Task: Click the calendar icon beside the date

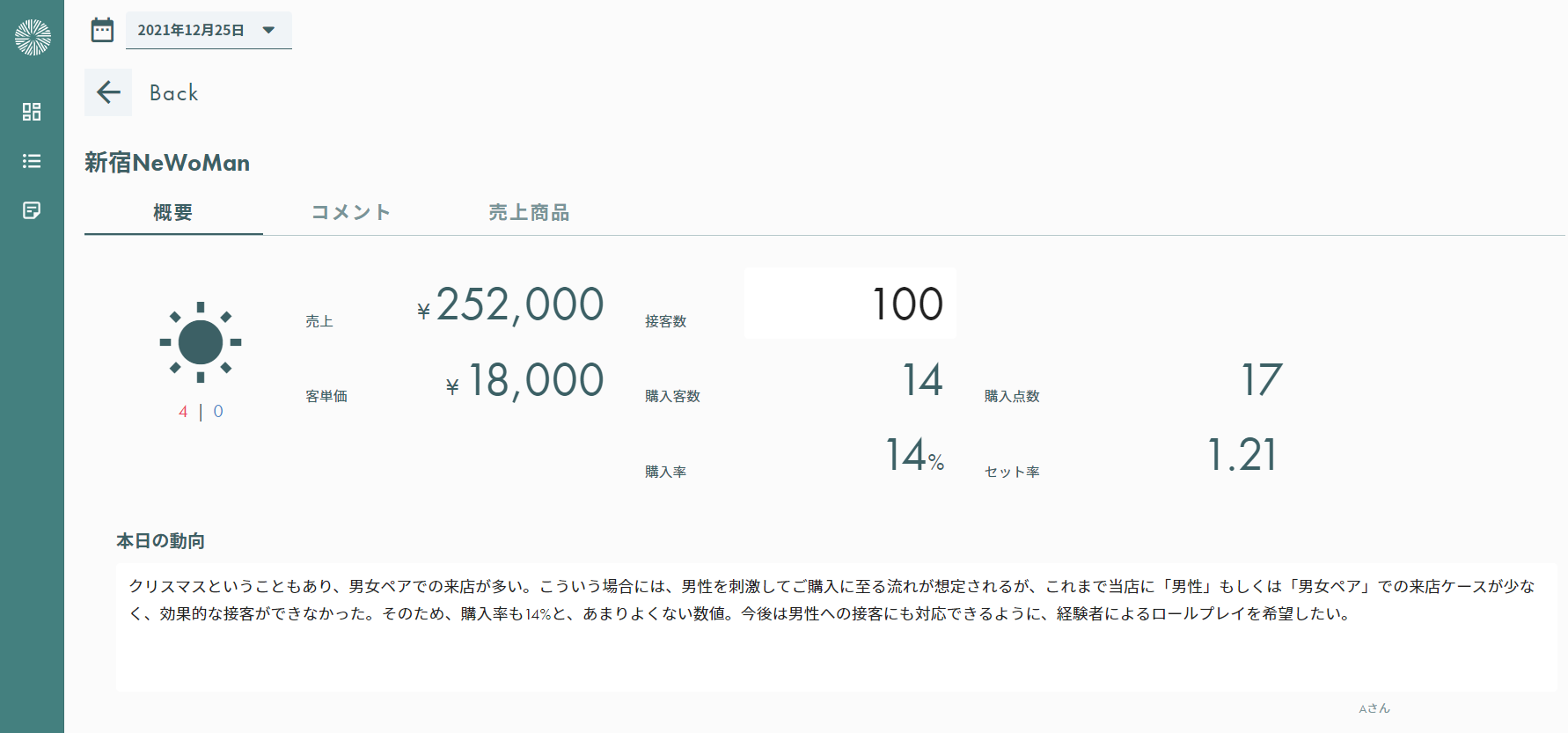Action: click(x=102, y=30)
